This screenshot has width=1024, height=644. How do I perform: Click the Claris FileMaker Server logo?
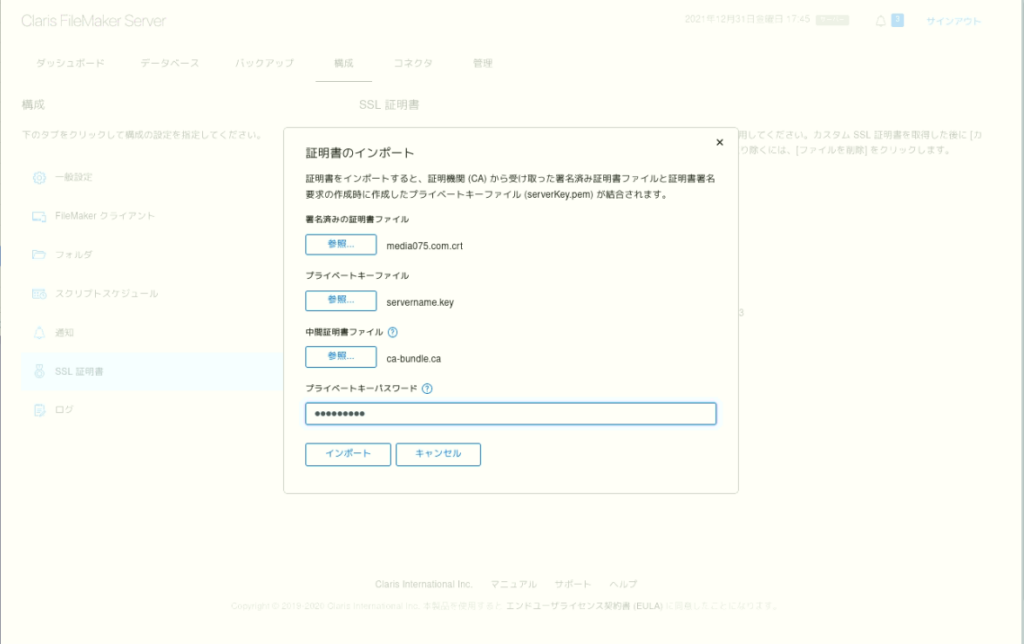pos(93,21)
